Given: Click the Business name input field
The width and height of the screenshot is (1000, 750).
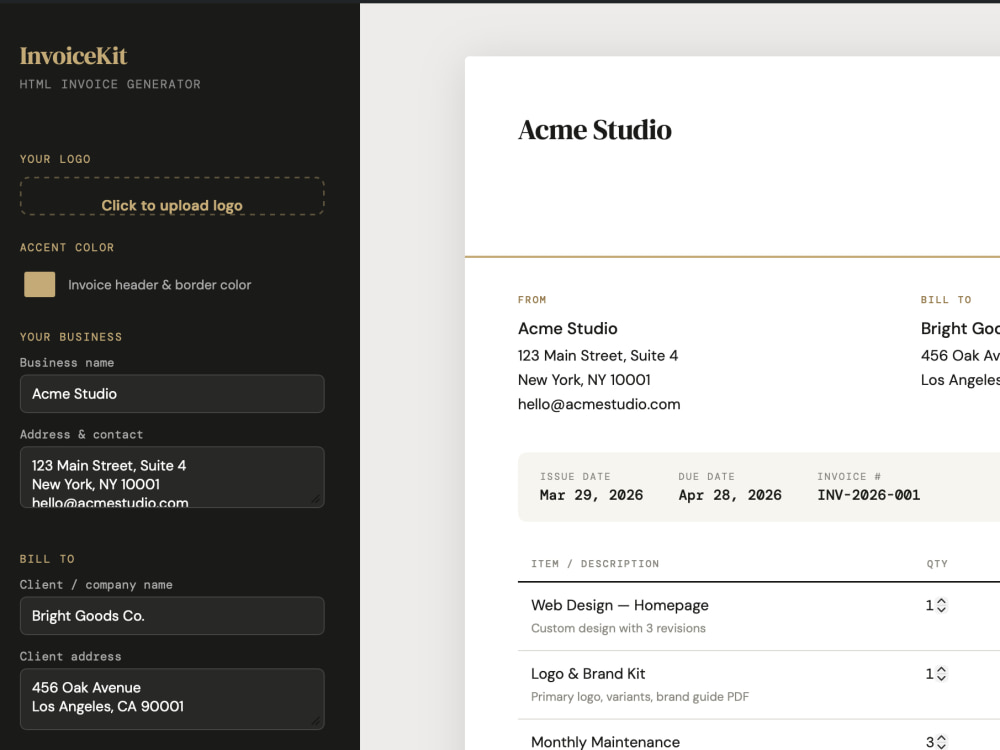Looking at the screenshot, I should tap(172, 393).
